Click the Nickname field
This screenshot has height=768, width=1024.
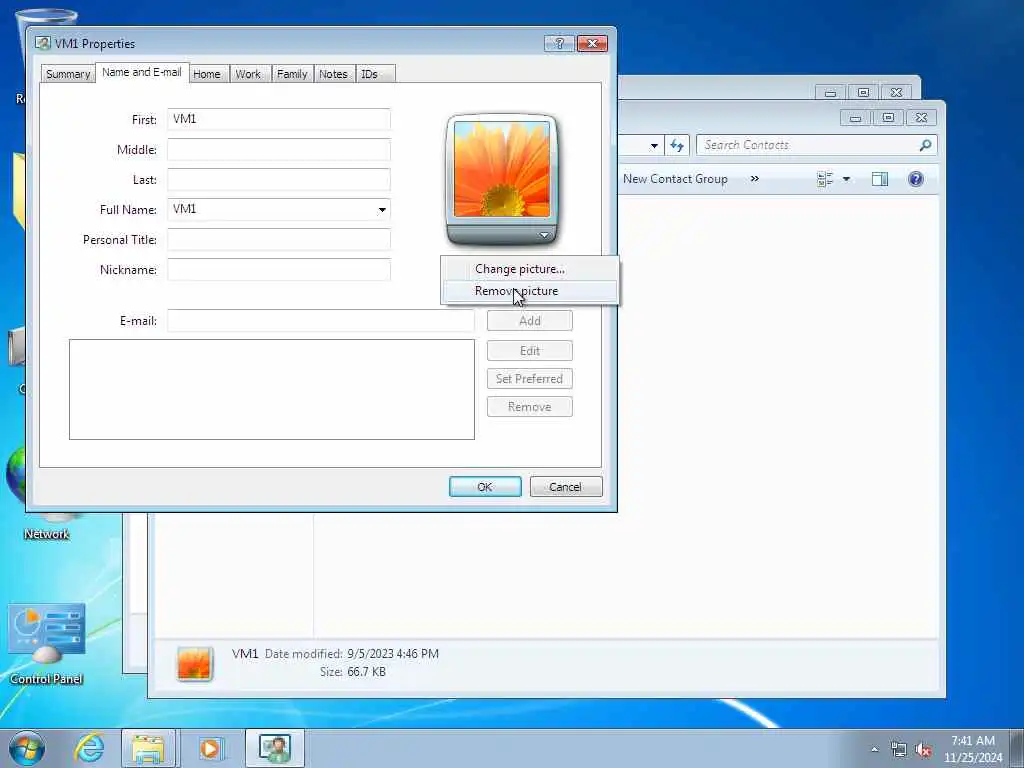point(279,270)
